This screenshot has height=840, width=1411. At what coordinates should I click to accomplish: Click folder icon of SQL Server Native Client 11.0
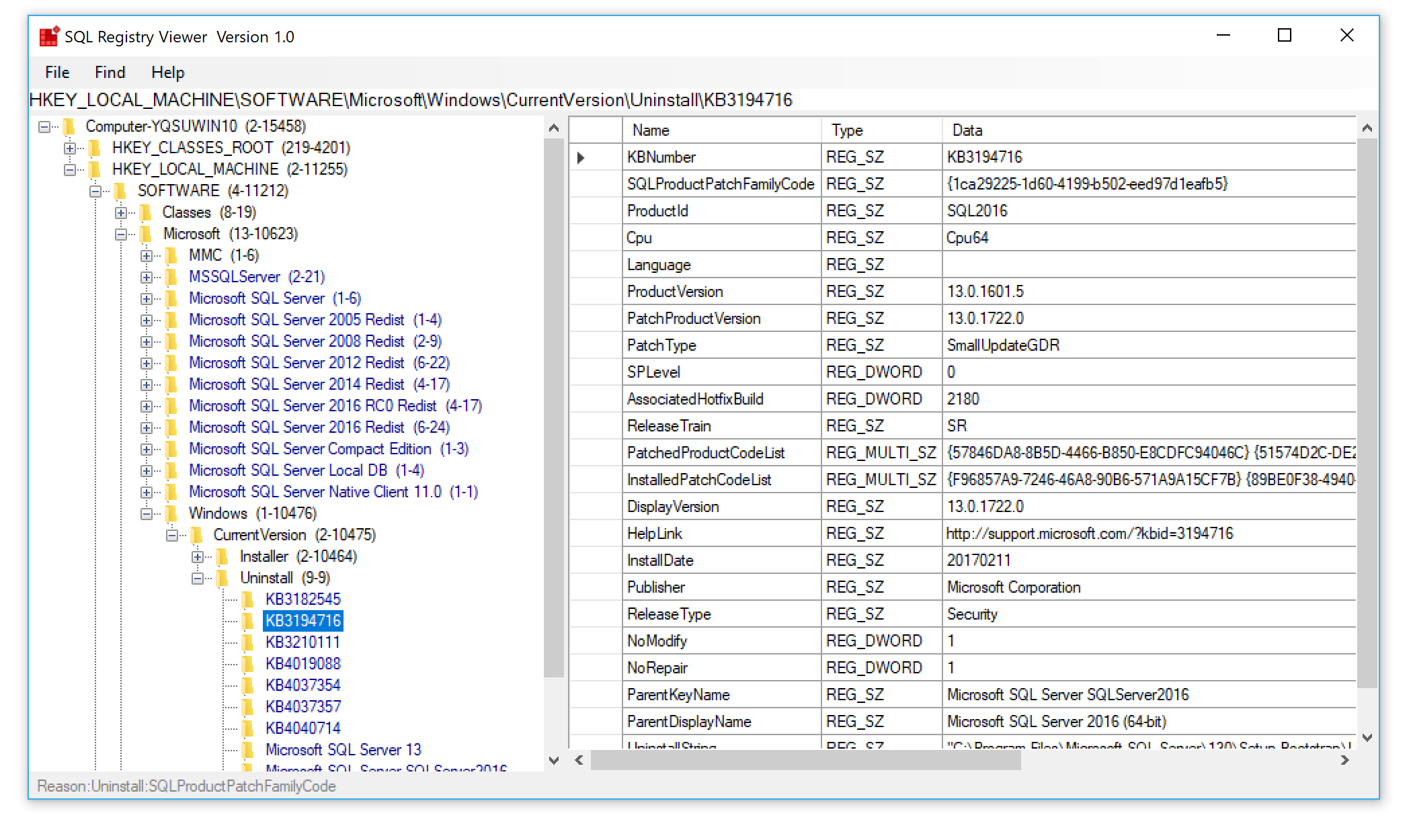point(171,492)
